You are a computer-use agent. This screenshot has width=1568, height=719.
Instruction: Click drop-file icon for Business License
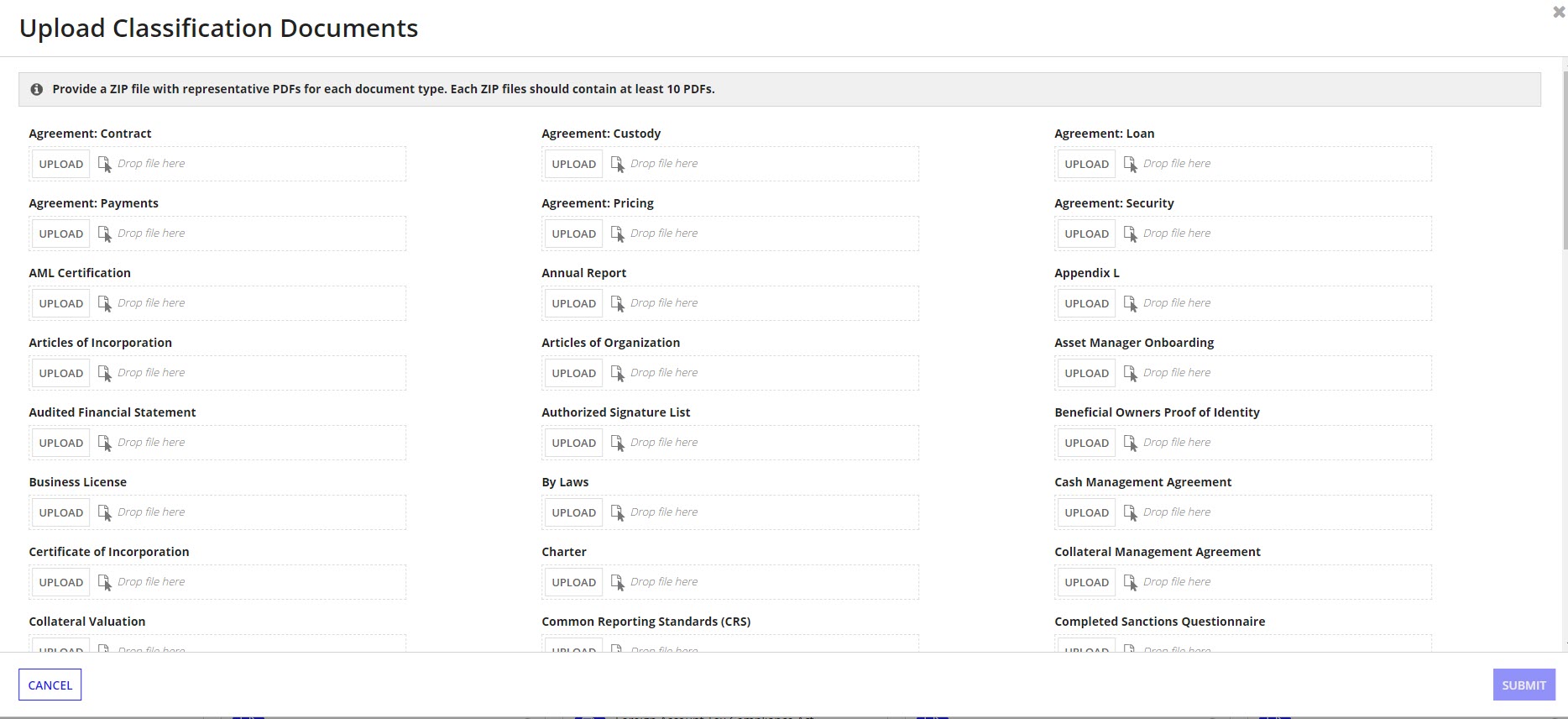point(105,512)
